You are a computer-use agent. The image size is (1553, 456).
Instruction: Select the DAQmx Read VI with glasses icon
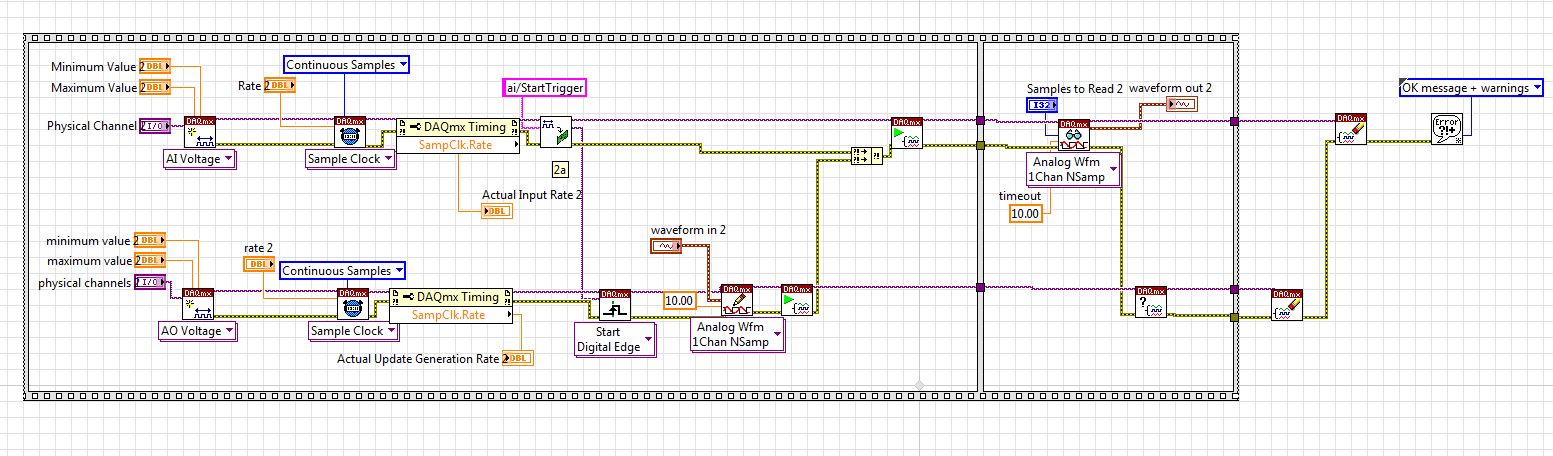point(1075,134)
